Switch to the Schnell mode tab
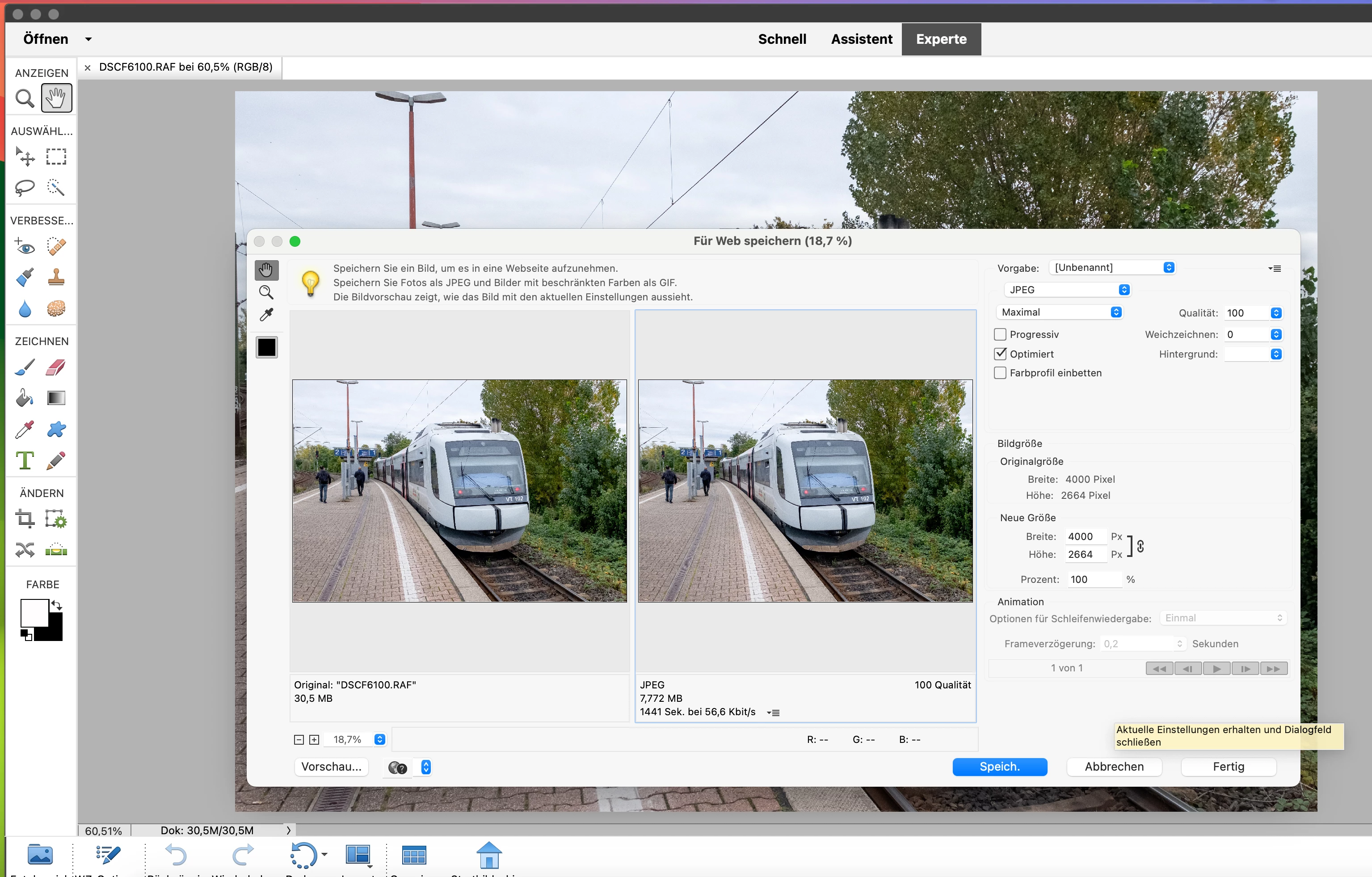The width and height of the screenshot is (1372, 877). pyautogui.click(x=782, y=39)
